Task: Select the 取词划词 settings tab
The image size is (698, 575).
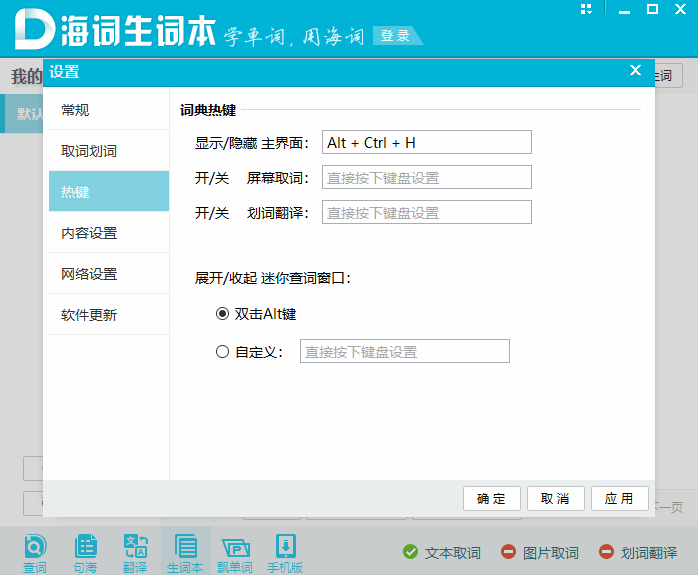Action: coord(109,151)
